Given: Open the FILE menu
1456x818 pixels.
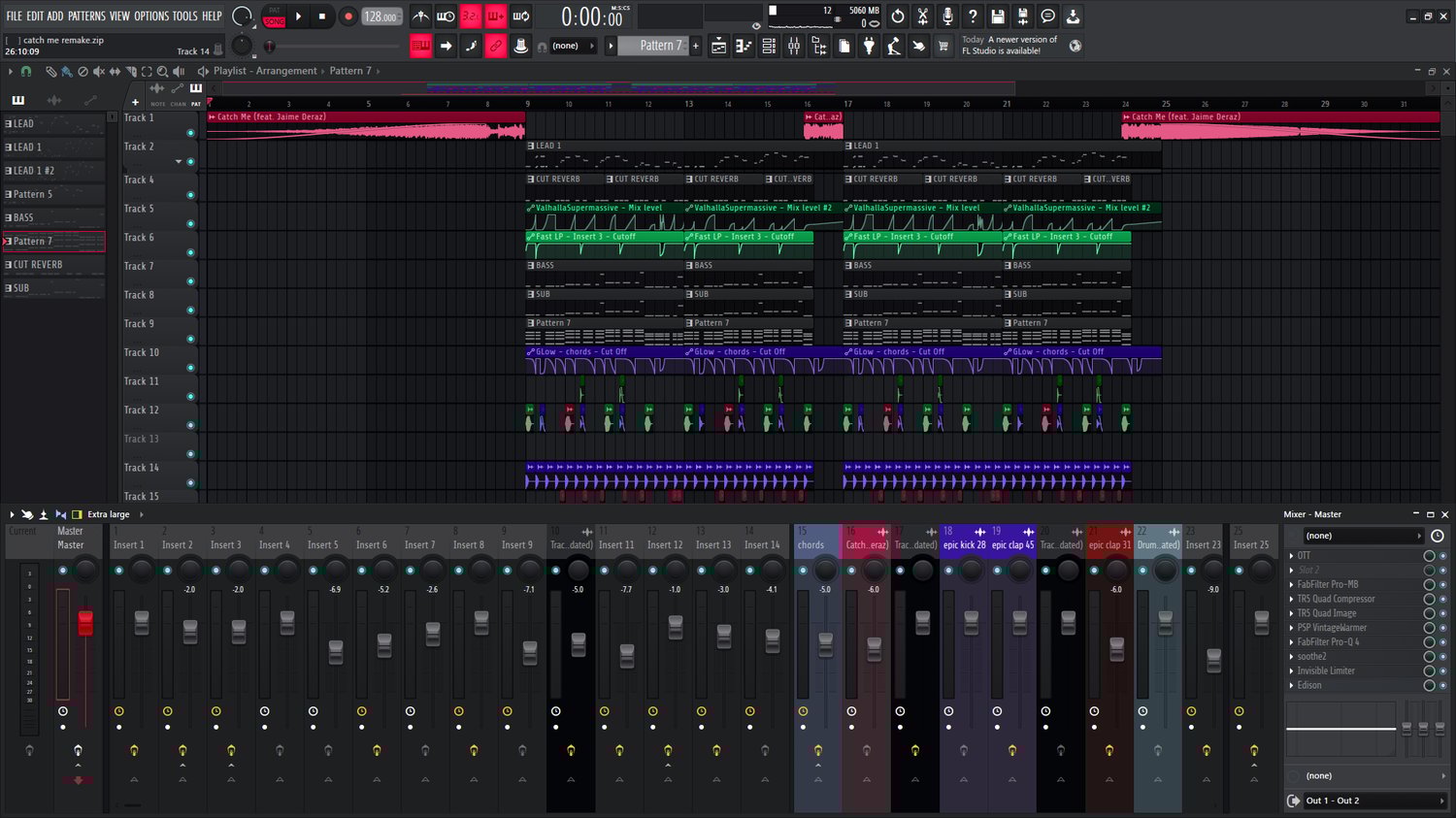Looking at the screenshot, I should 14,16.
